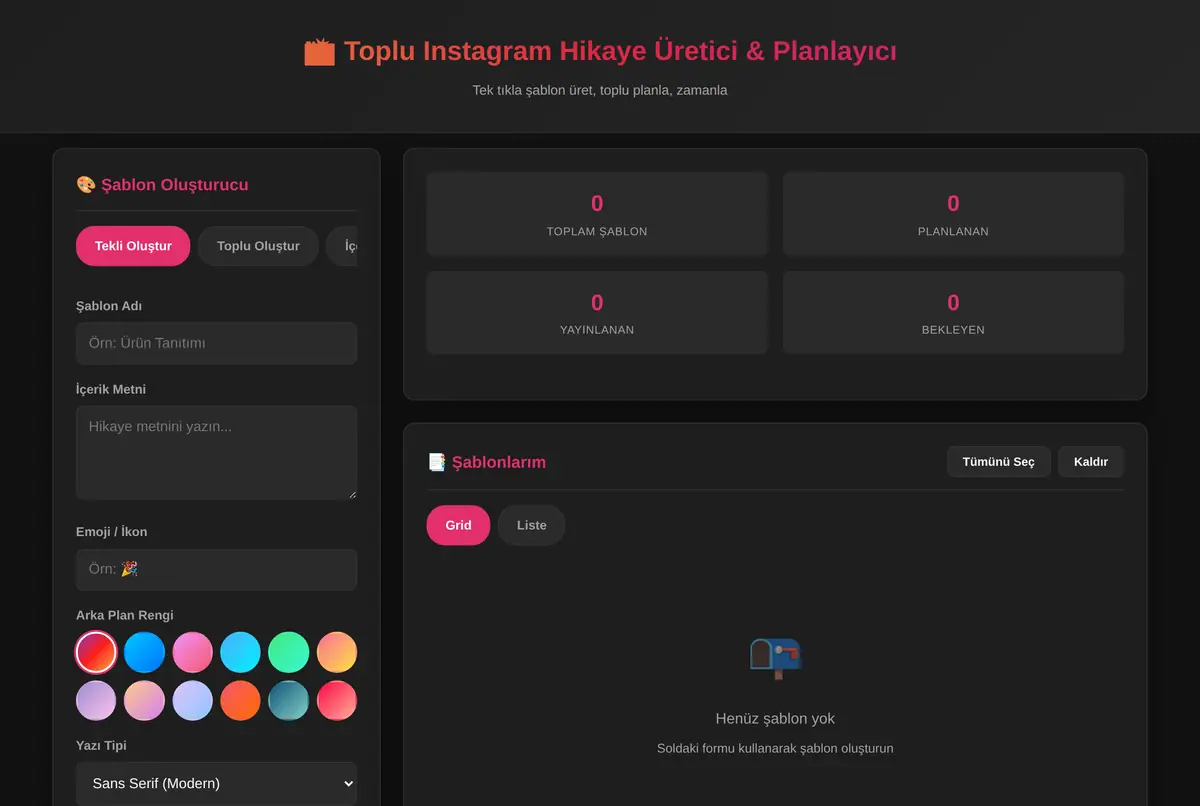Choose the lavender-purple swatch in second row
1200x806 pixels.
[x=96, y=700]
